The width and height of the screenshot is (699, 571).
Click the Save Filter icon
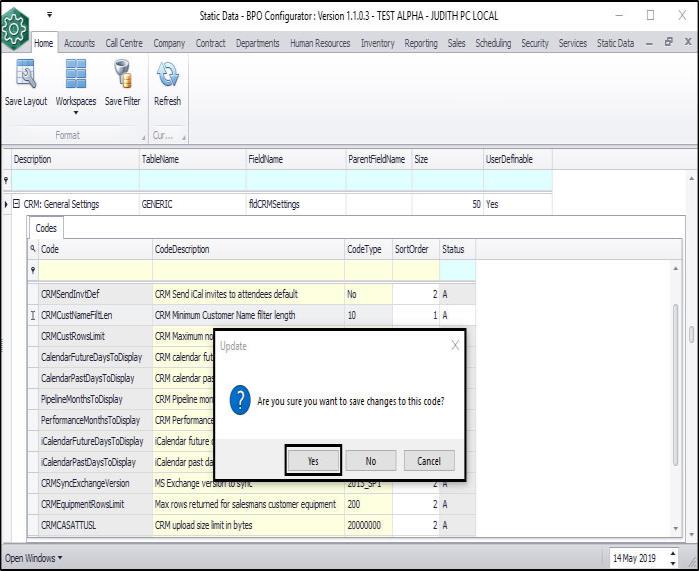[123, 74]
